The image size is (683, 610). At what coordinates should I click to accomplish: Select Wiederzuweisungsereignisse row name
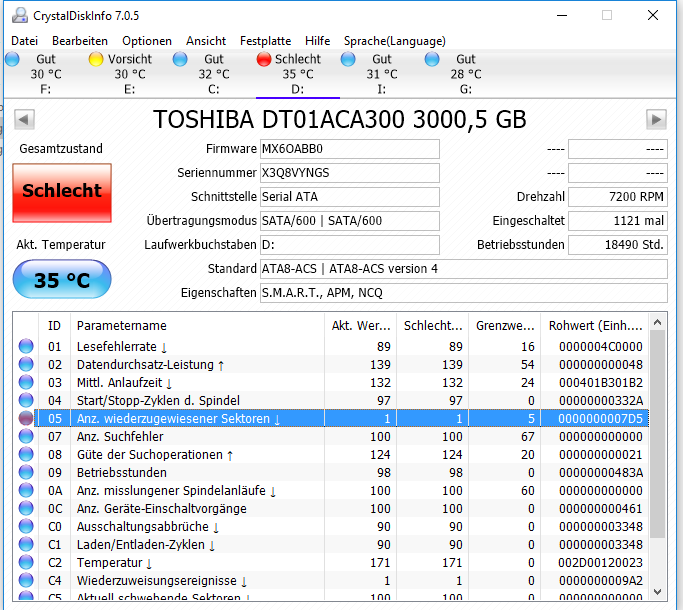157,581
